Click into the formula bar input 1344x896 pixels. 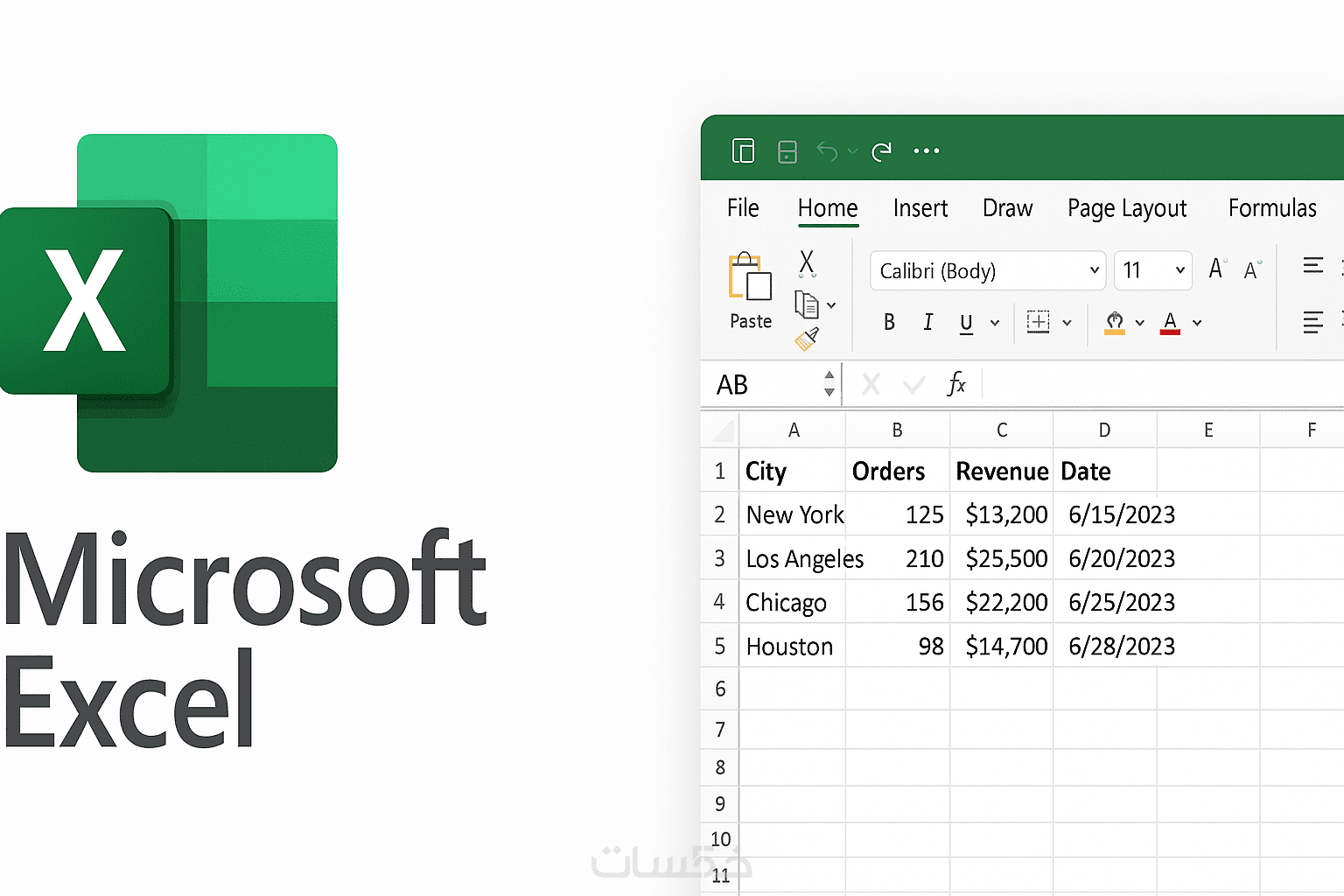click(x=1164, y=385)
